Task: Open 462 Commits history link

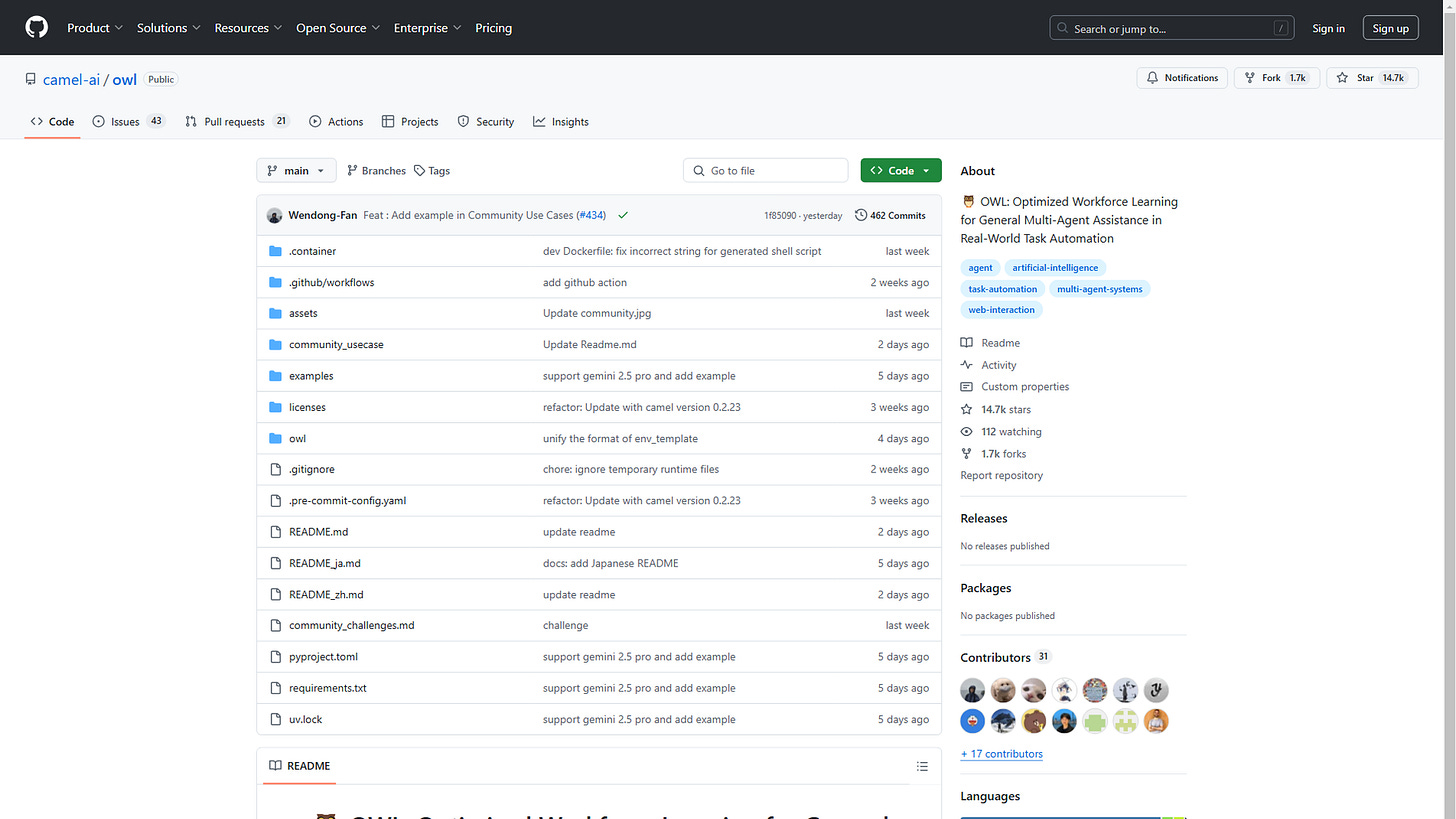Action: tap(890, 215)
